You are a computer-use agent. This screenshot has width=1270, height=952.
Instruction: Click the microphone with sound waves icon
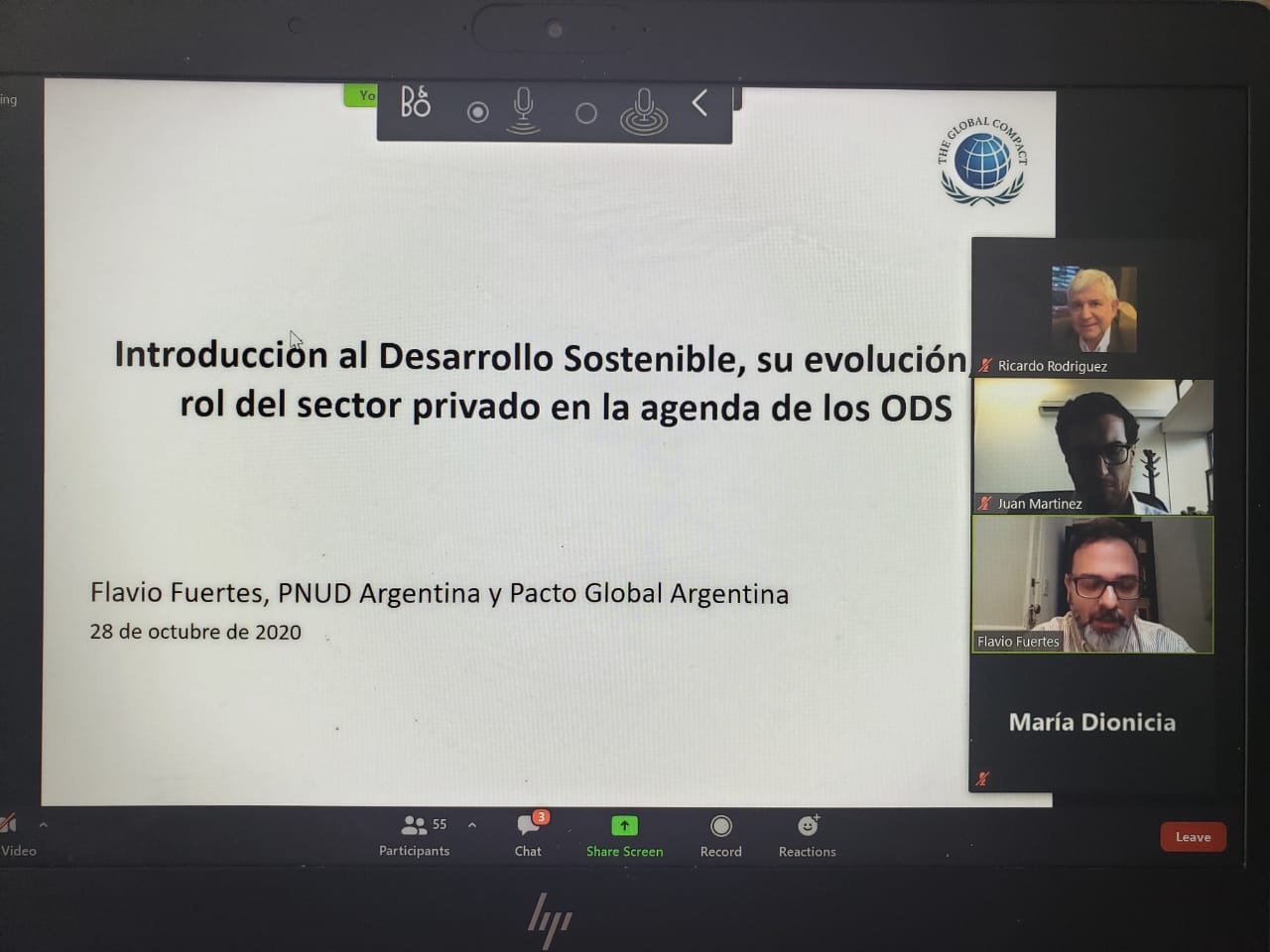tap(644, 111)
